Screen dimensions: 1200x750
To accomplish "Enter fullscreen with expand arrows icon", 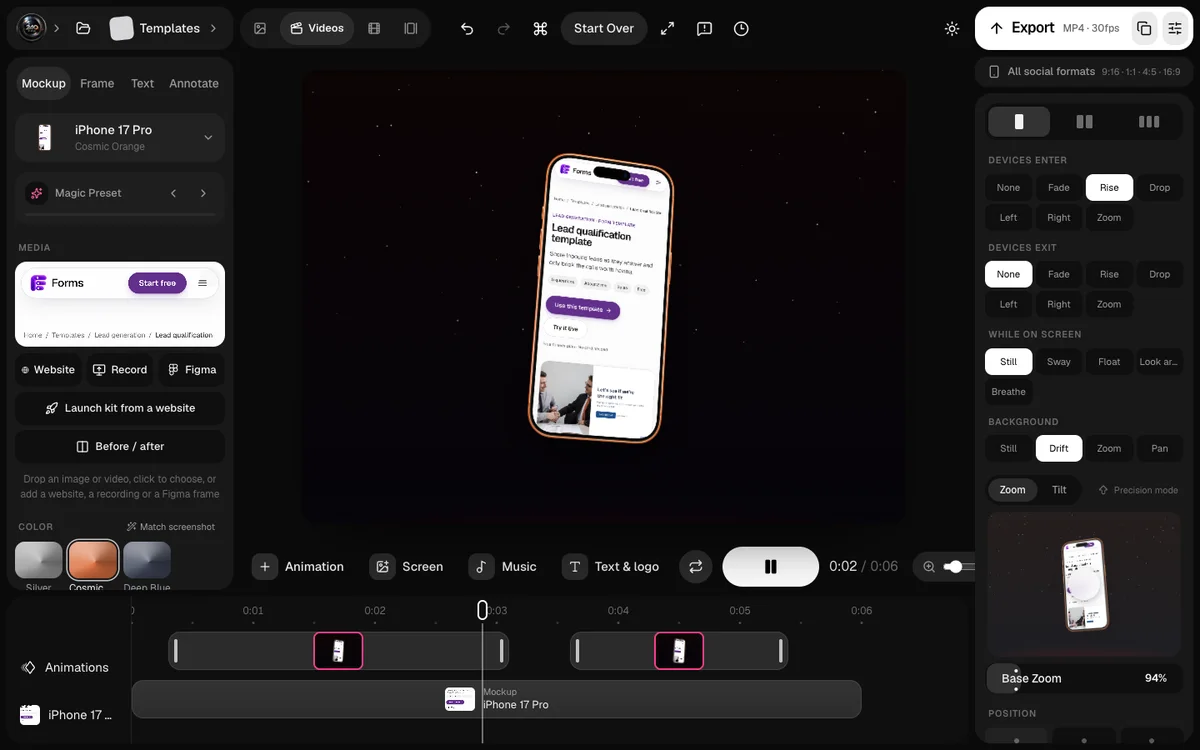I will click(668, 28).
